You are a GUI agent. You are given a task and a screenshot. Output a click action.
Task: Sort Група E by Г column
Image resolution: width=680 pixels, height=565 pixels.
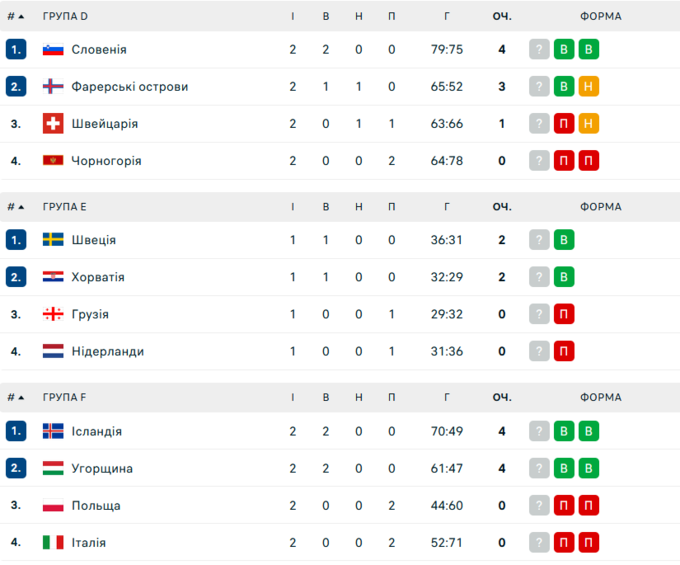coord(446,207)
